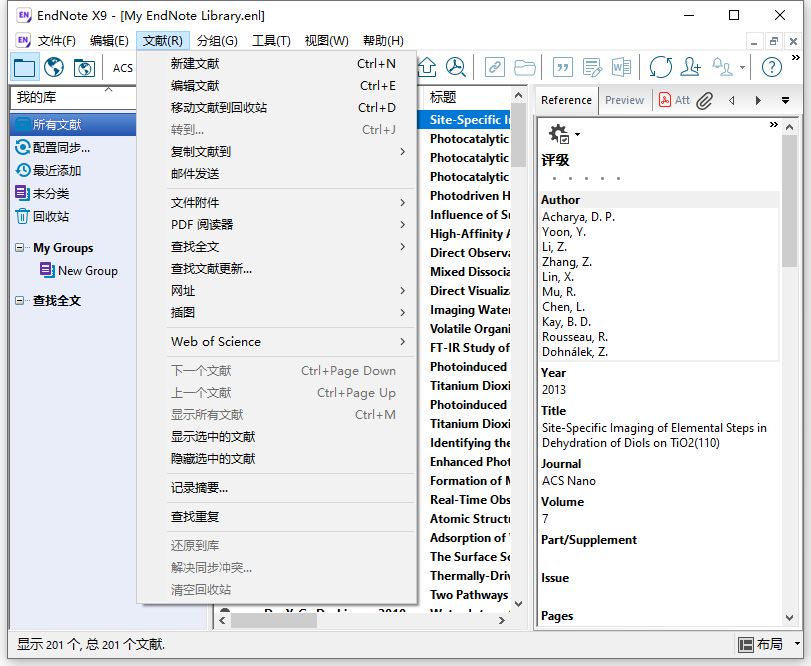Viewport: 811px width, 666px height.
Task: Open the 分组(G) menu
Action: [217, 40]
